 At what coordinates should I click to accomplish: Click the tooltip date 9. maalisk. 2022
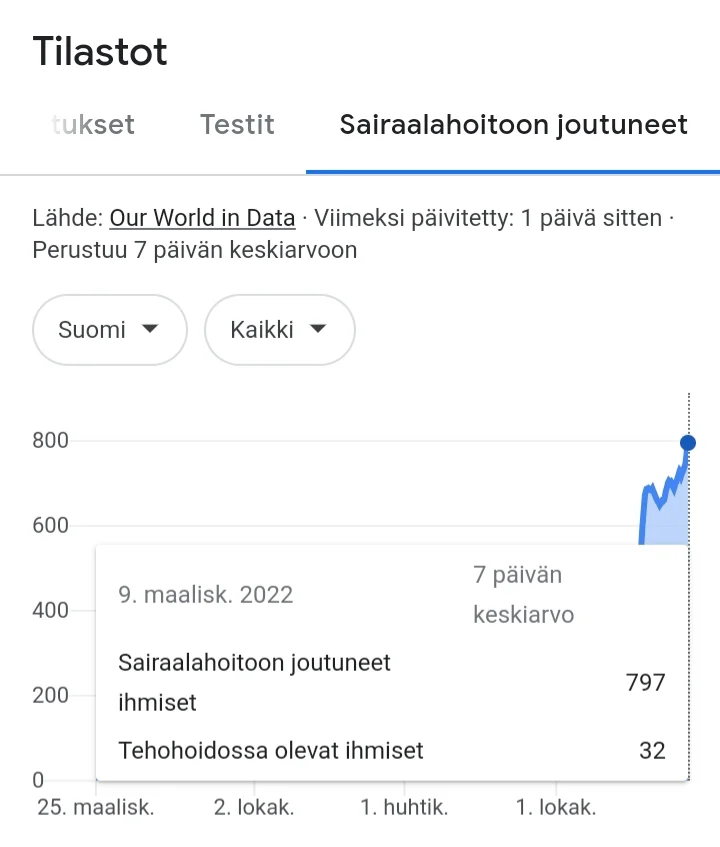(x=206, y=595)
